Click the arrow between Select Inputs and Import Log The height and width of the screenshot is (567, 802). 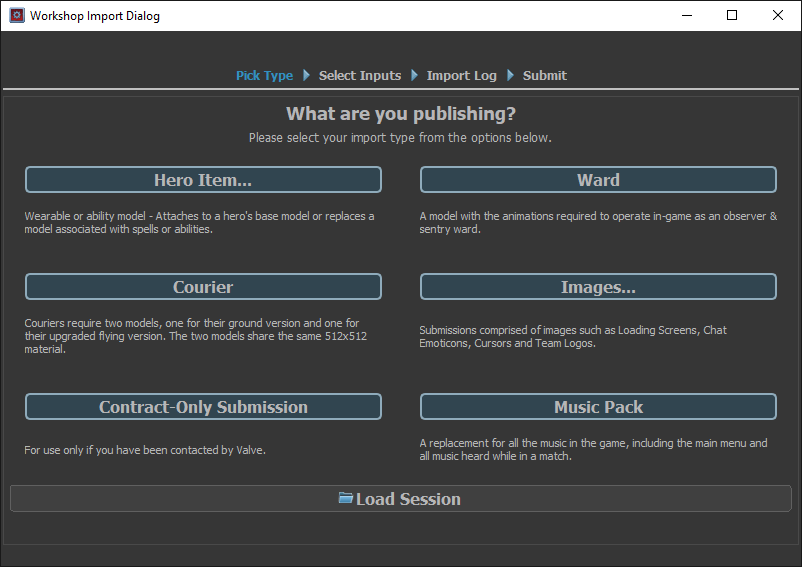[x=414, y=75]
